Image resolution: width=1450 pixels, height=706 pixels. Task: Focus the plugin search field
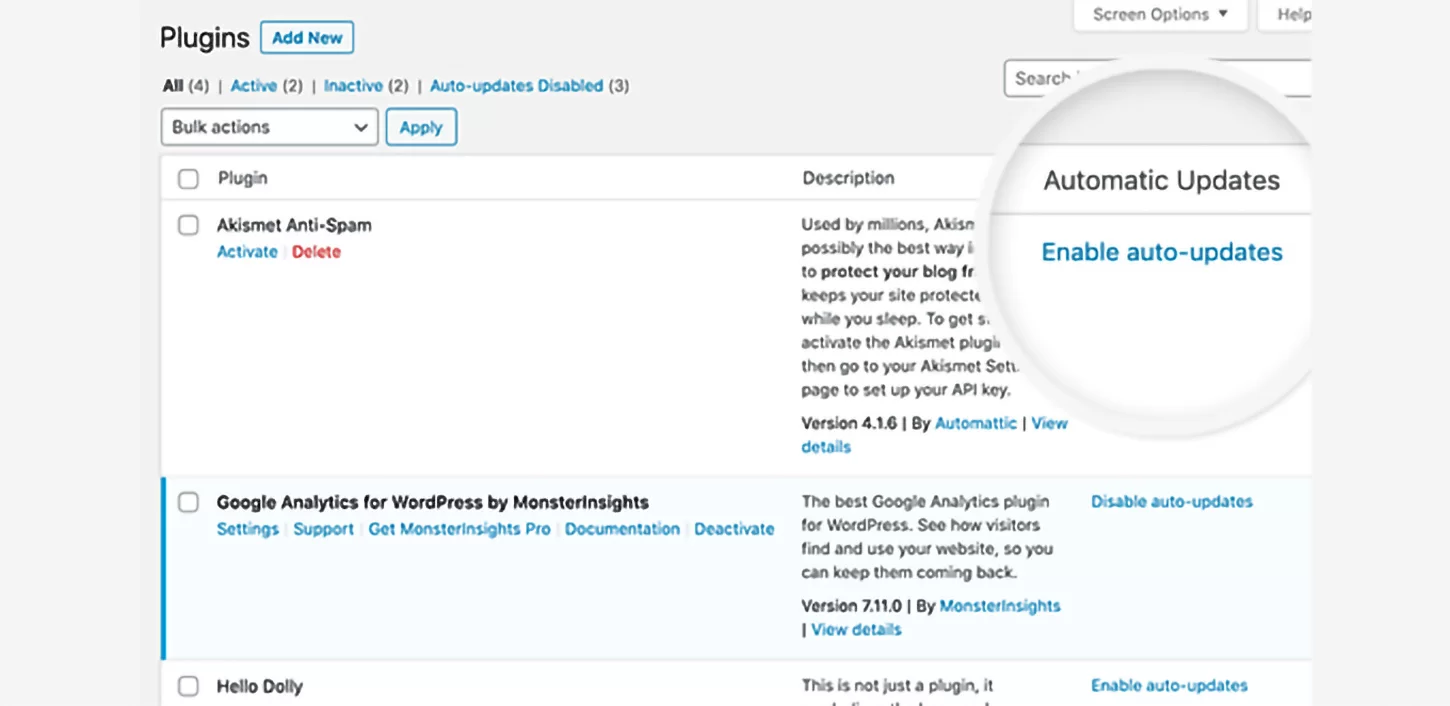(x=1157, y=78)
